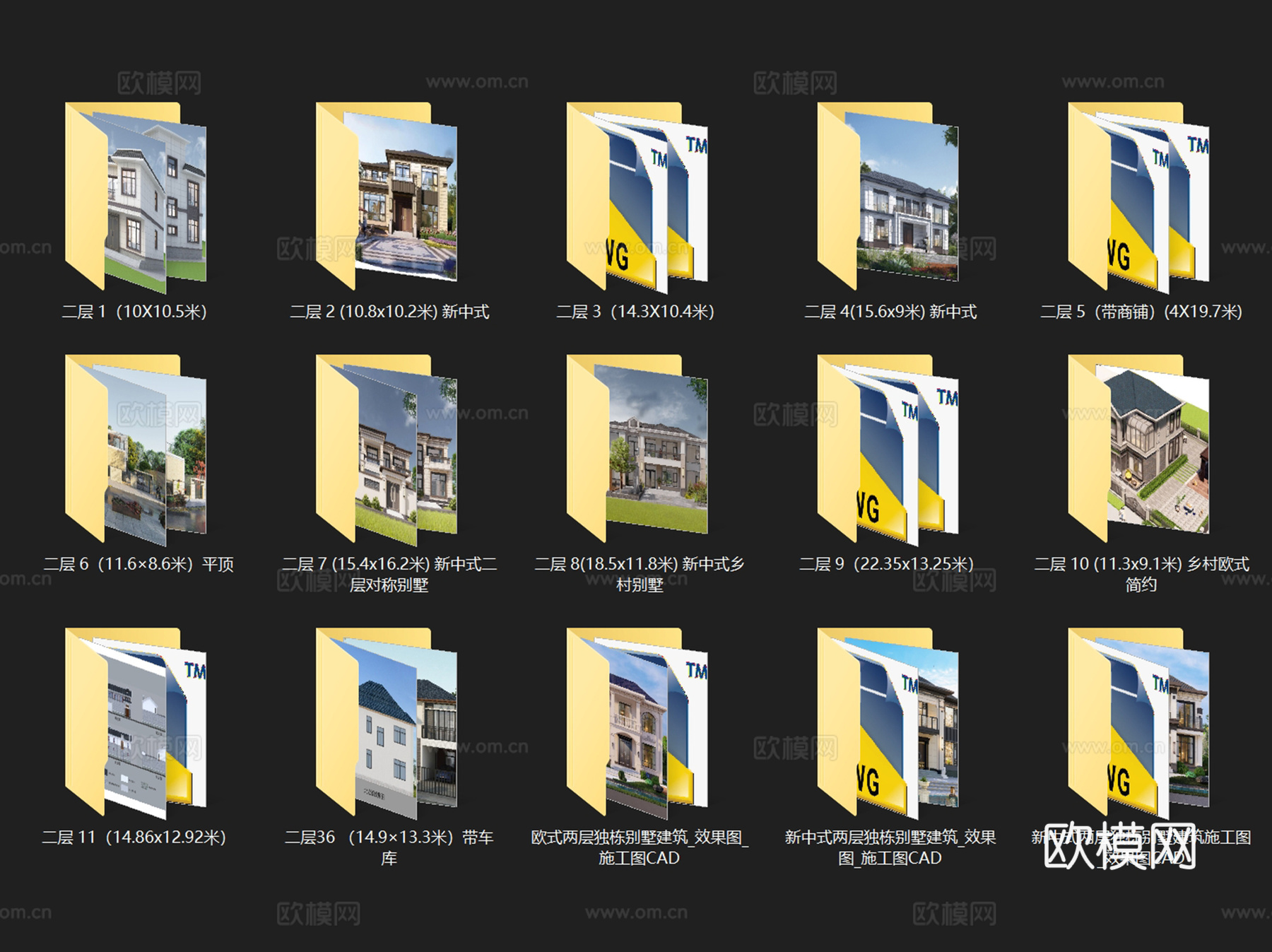Select the 二层36 带车库 folder icon
Image resolution: width=1272 pixels, height=952 pixels.
click(x=387, y=722)
